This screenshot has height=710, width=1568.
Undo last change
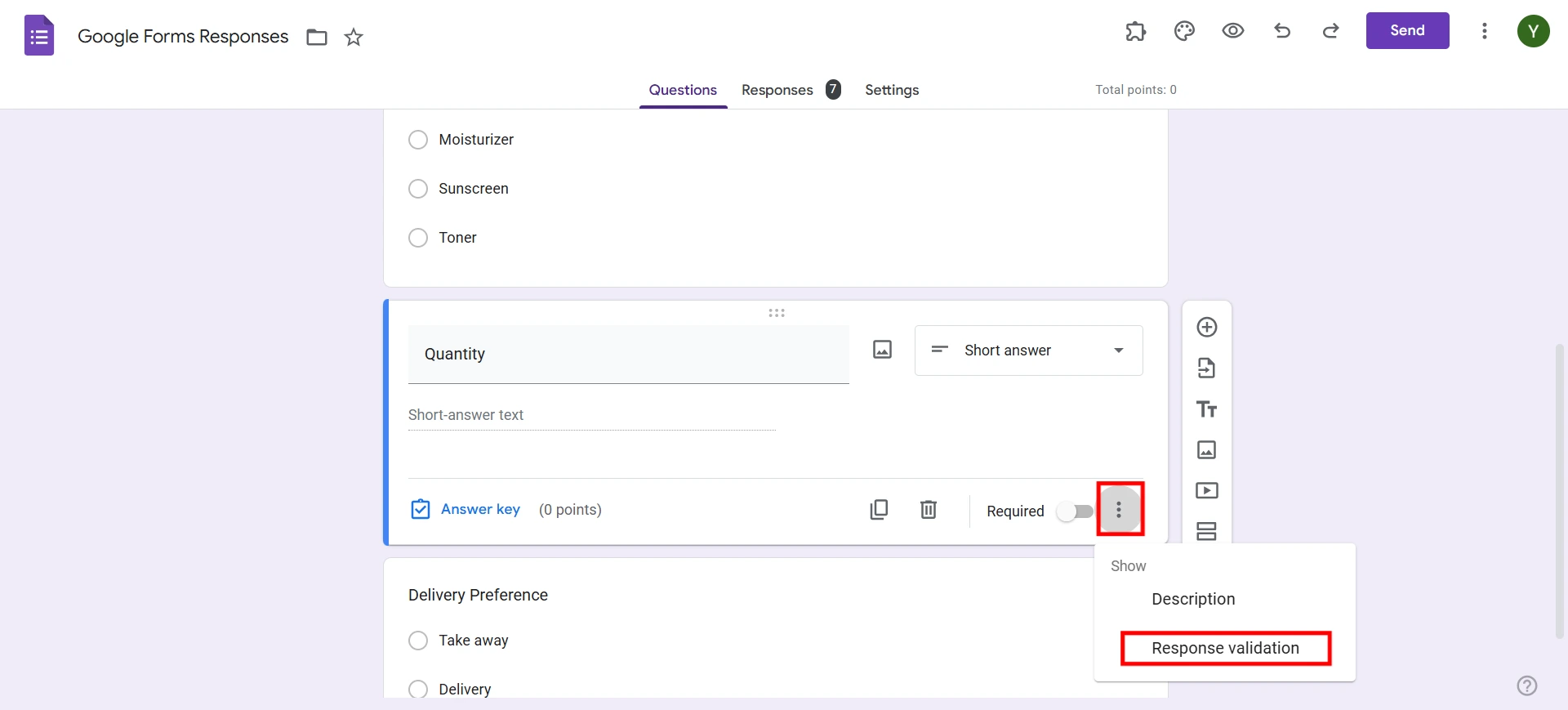coord(1282,31)
